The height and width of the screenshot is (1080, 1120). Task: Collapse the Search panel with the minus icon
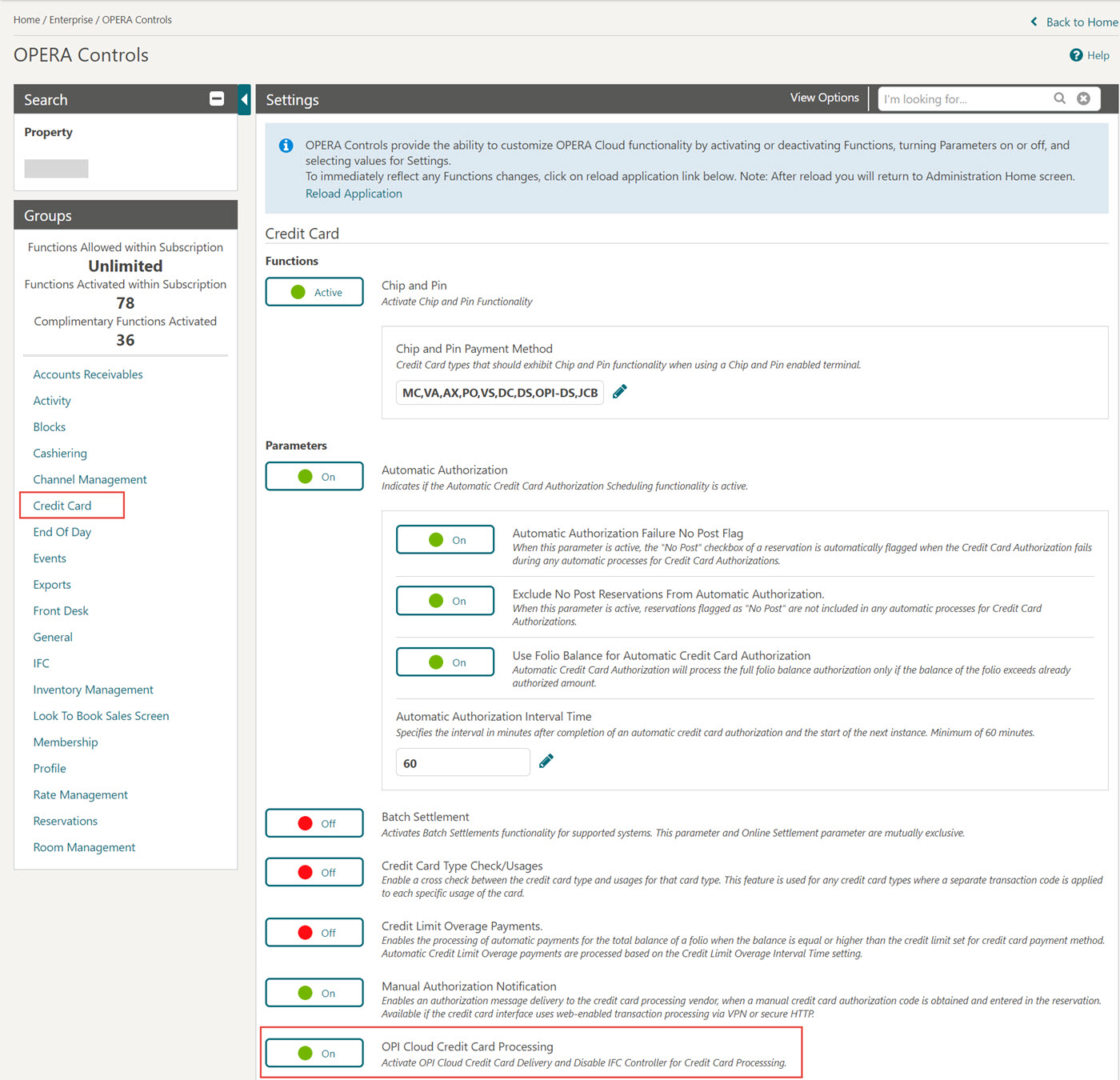(216, 98)
